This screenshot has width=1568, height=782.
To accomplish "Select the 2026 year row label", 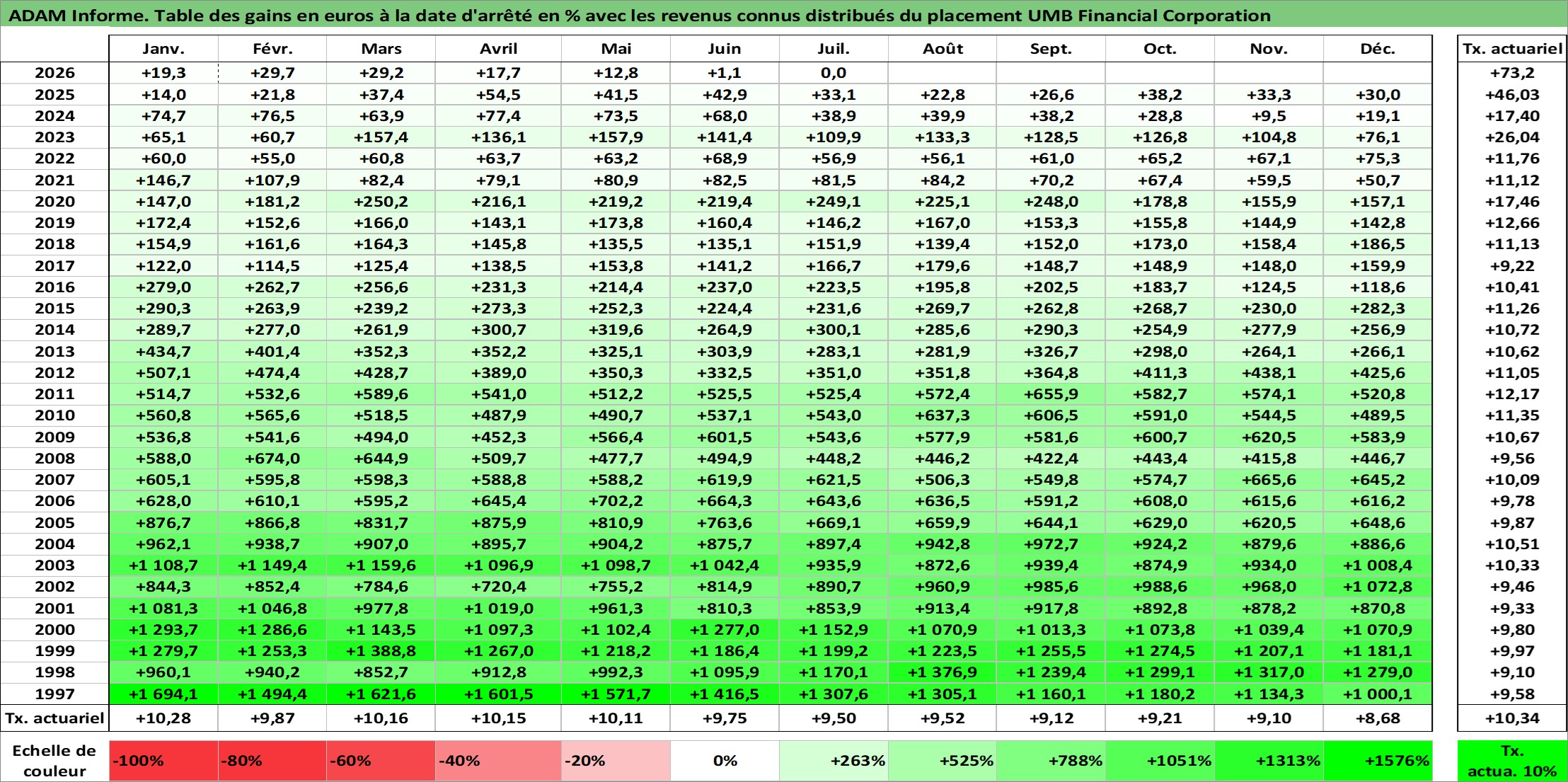I will point(54,73).
